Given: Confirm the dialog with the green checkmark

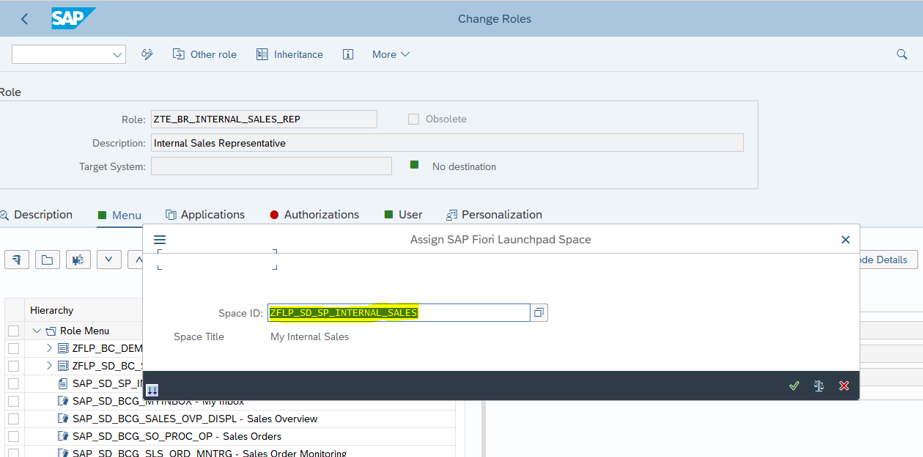Looking at the screenshot, I should [x=794, y=386].
